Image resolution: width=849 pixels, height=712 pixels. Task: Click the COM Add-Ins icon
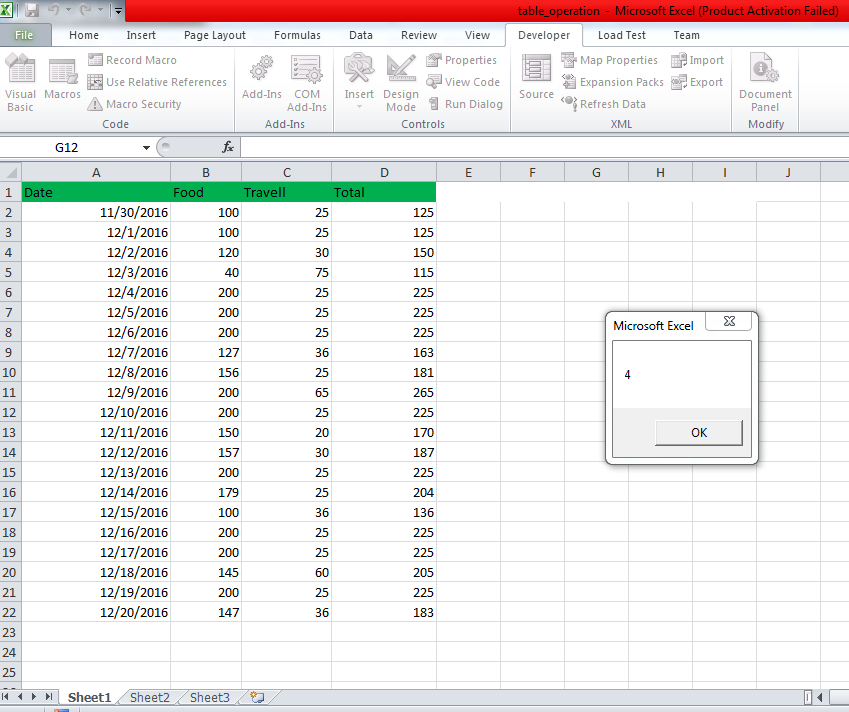tap(306, 80)
